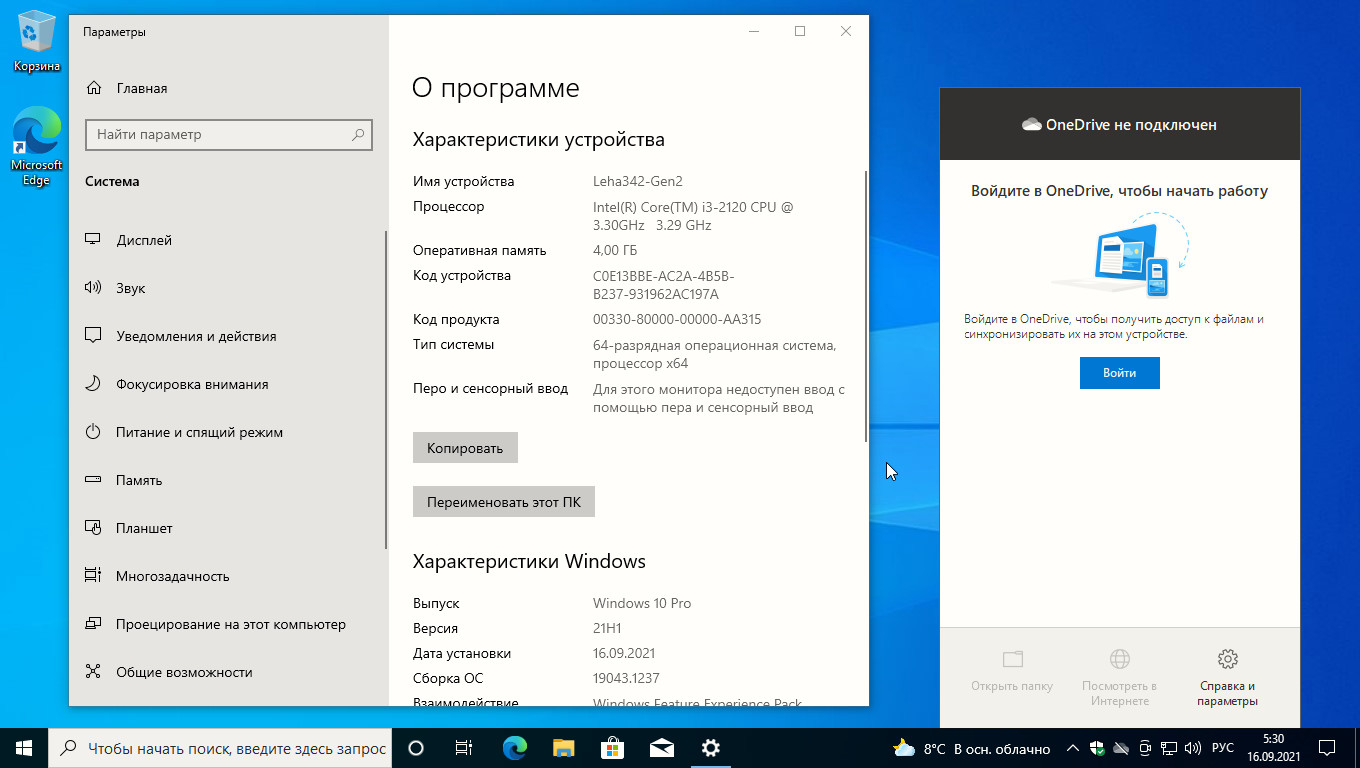Click the Meet Now camera icon in the tray
The width and height of the screenshot is (1360, 768).
(x=1145, y=748)
